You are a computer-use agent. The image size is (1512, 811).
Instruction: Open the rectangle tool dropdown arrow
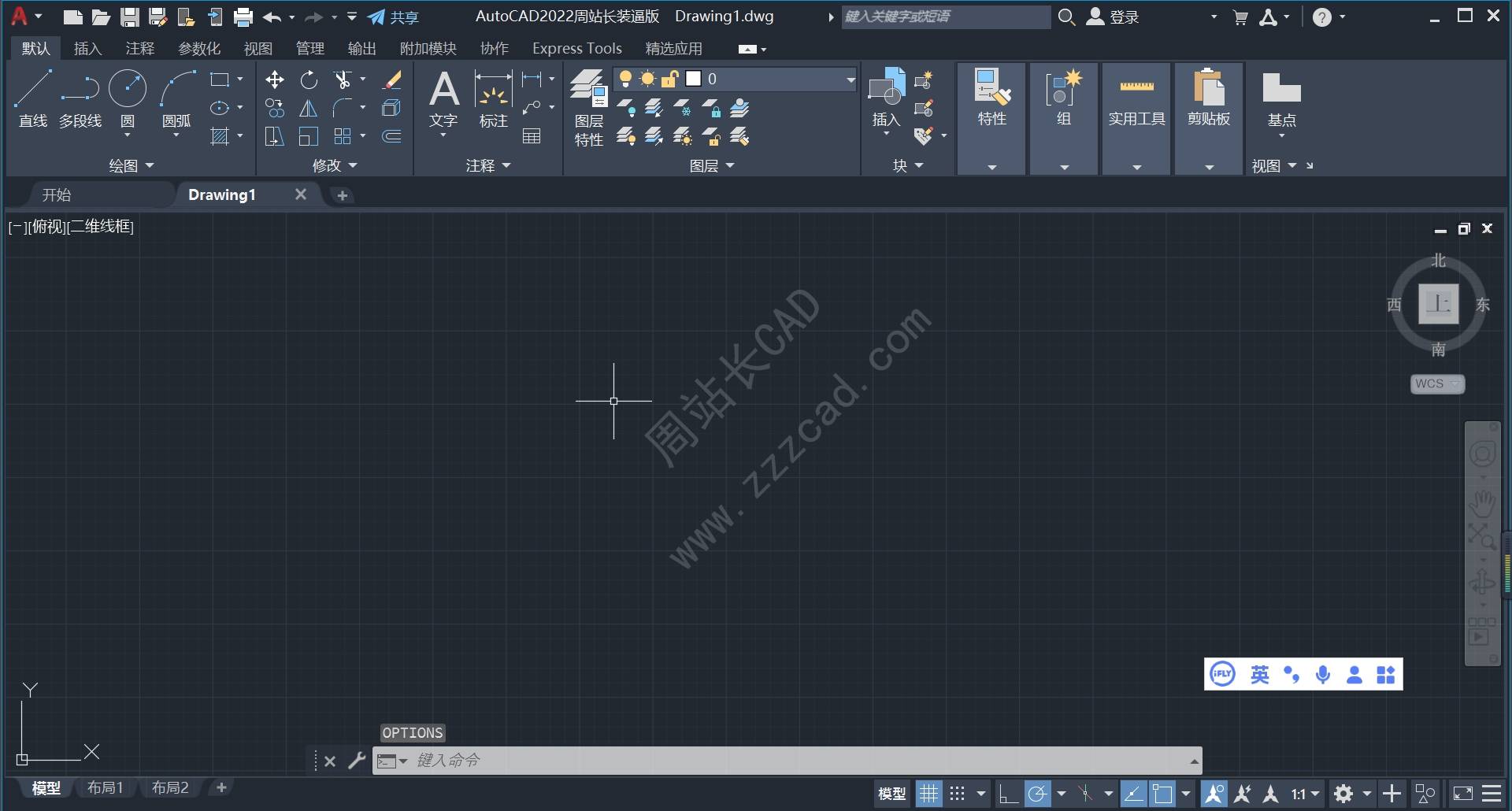coord(240,80)
